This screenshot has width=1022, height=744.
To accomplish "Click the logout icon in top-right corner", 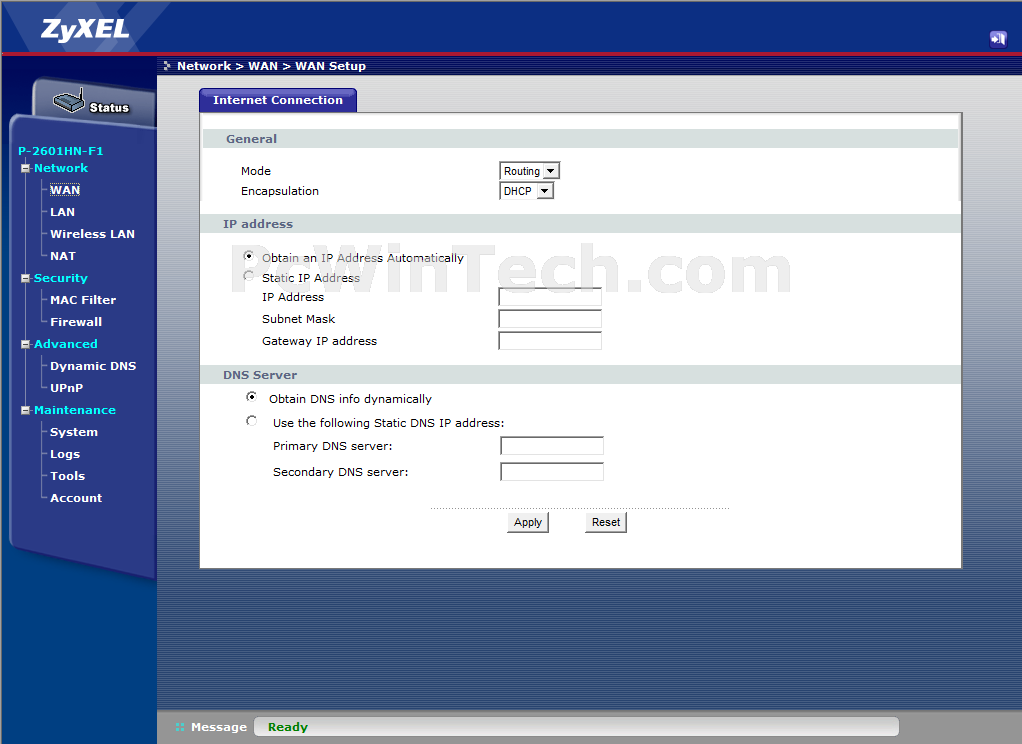I will 998,39.
